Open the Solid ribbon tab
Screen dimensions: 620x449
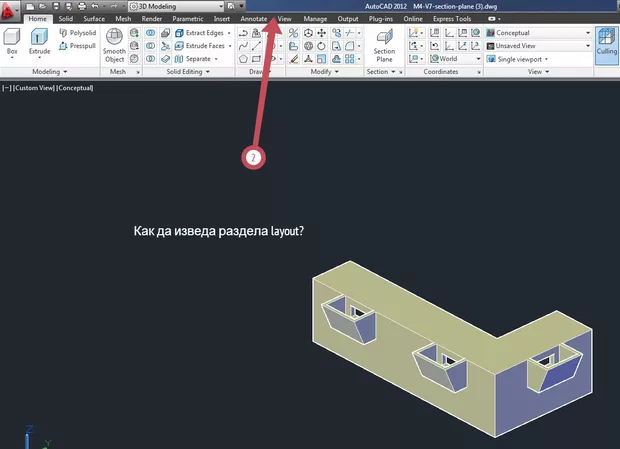[x=65, y=18]
